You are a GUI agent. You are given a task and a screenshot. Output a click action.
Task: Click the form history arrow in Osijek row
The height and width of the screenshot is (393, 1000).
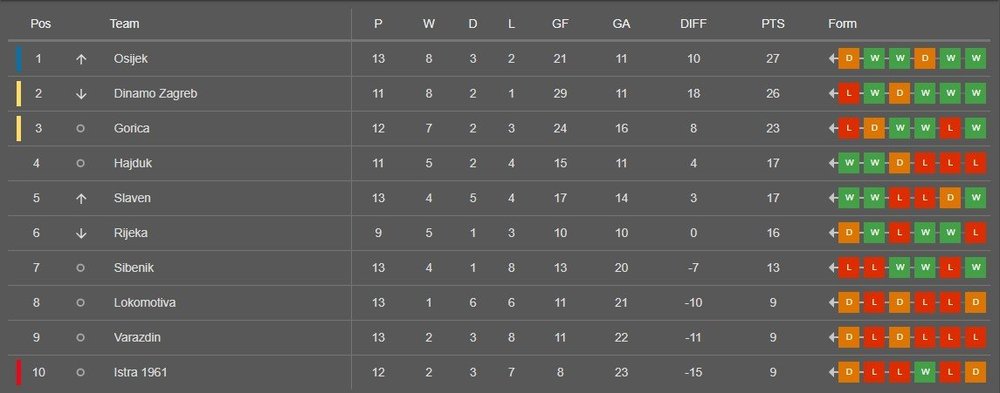[x=833, y=59]
